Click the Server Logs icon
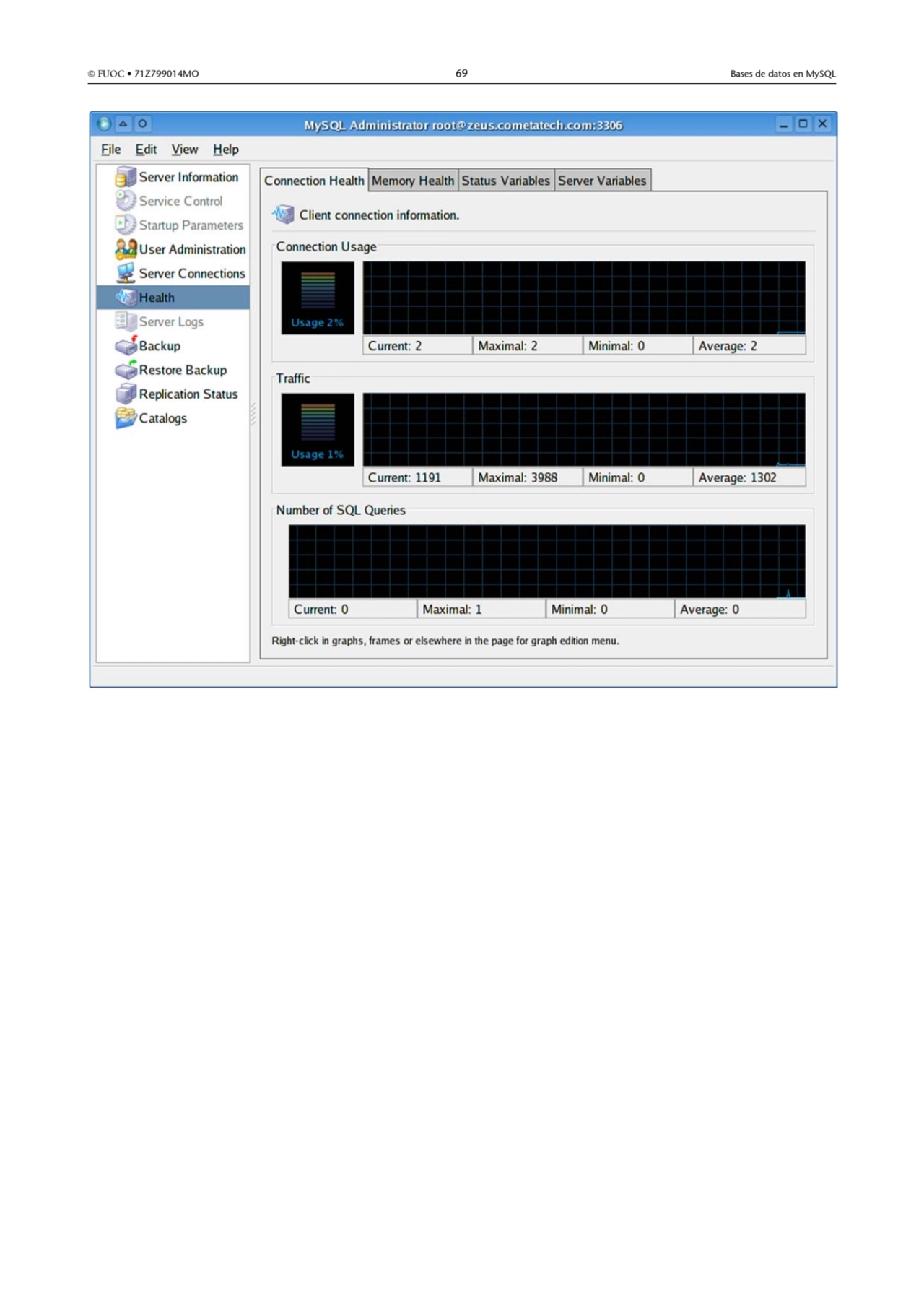This screenshot has height=1308, width=924. click(126, 321)
